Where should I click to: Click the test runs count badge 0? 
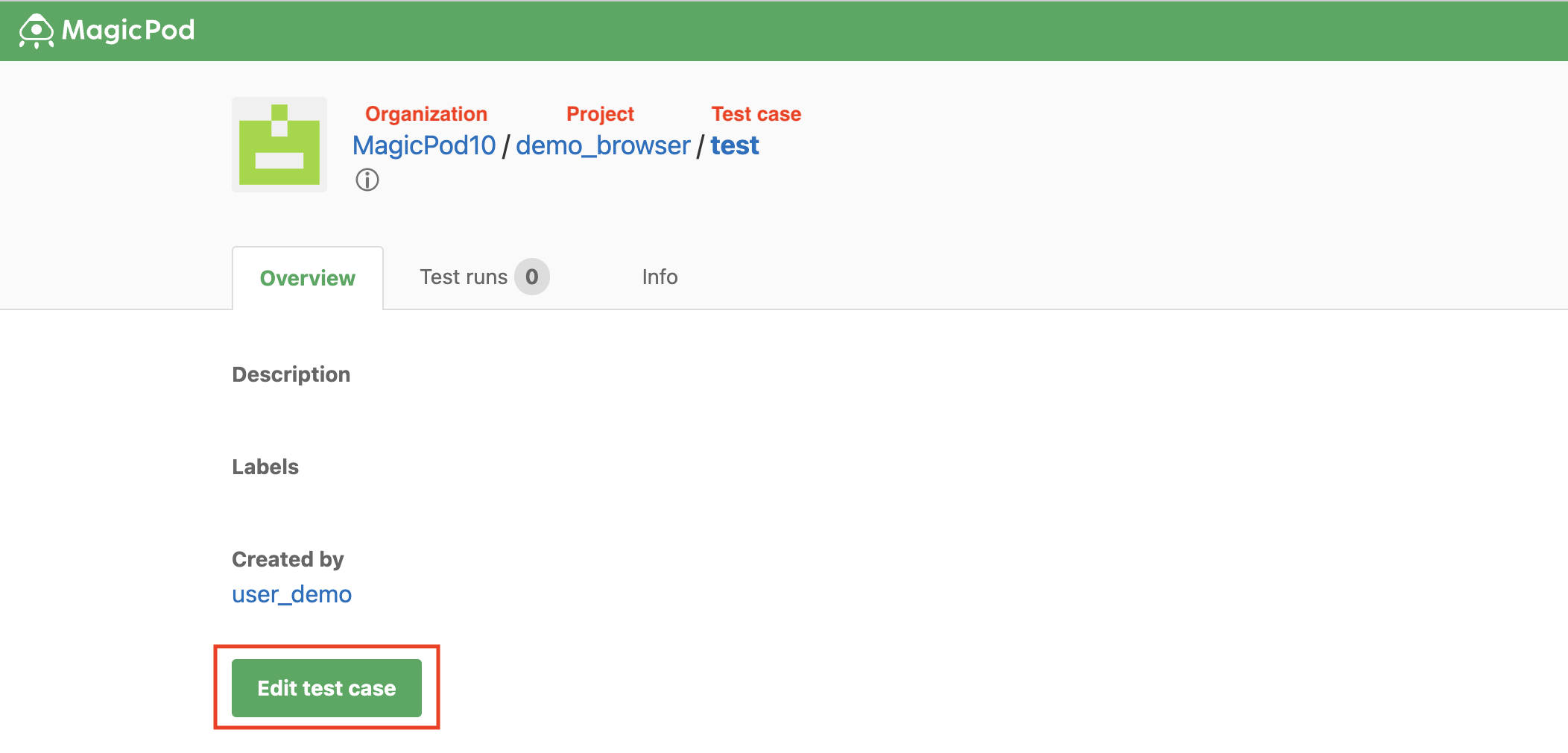(532, 277)
